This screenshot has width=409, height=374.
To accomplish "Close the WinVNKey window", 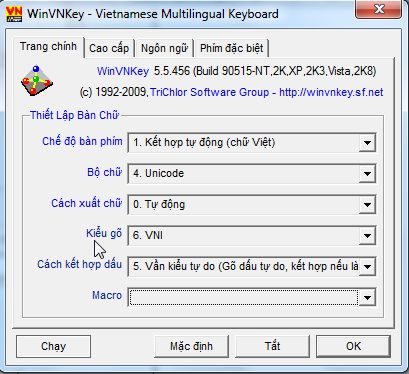I will point(379,9).
